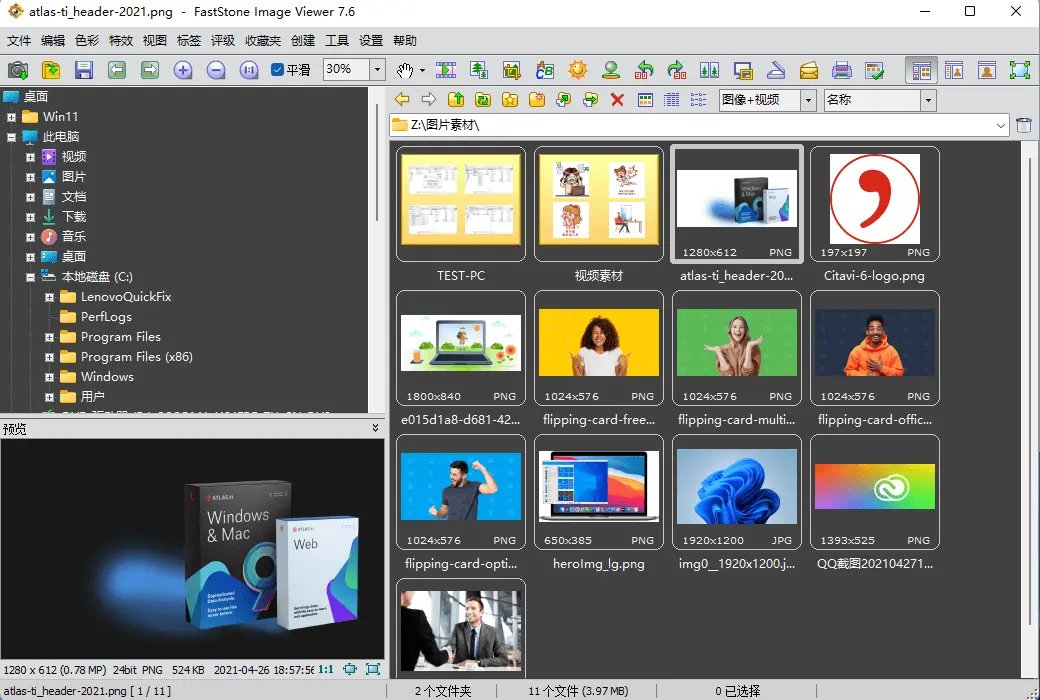Click the screen capture monitors icon
The width and height of the screenshot is (1040, 700).
pyautogui.click(x=743, y=70)
